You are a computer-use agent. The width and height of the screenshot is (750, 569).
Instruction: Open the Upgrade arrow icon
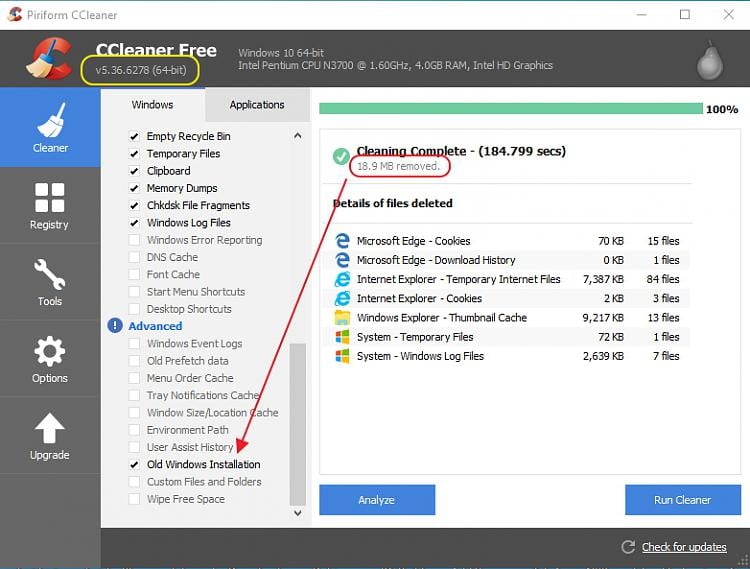(50, 428)
